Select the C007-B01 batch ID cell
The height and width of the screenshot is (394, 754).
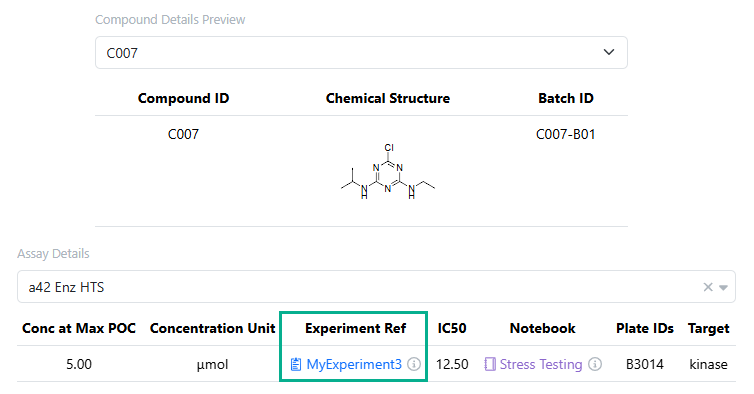[566, 134]
